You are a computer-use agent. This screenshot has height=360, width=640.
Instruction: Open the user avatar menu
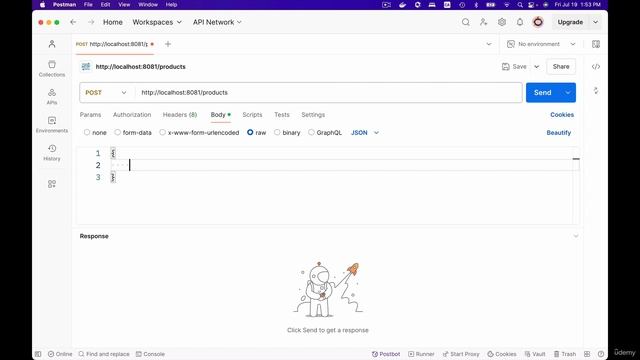(x=538, y=22)
